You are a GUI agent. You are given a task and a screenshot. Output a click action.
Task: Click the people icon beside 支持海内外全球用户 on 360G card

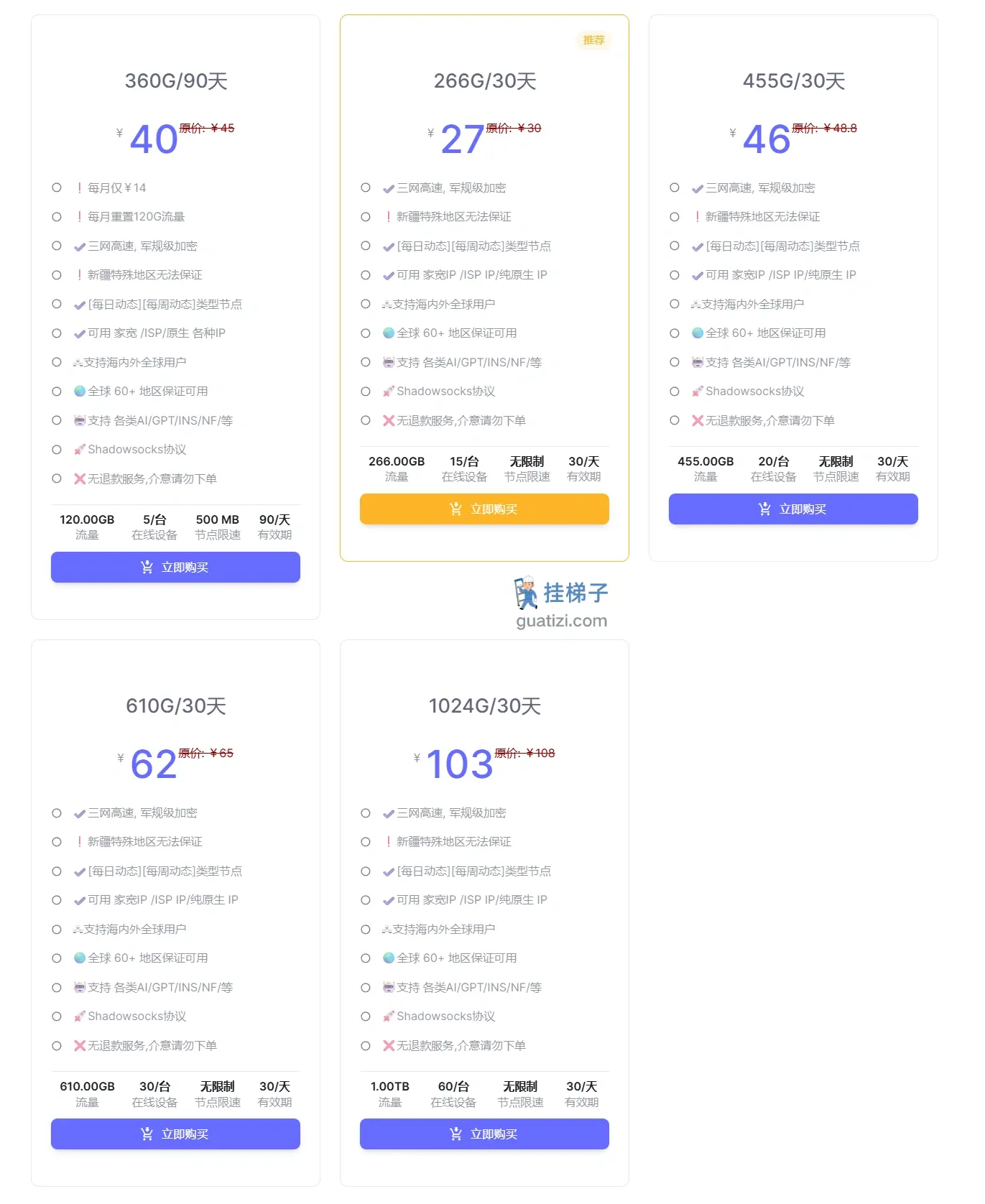pyautogui.click(x=79, y=362)
